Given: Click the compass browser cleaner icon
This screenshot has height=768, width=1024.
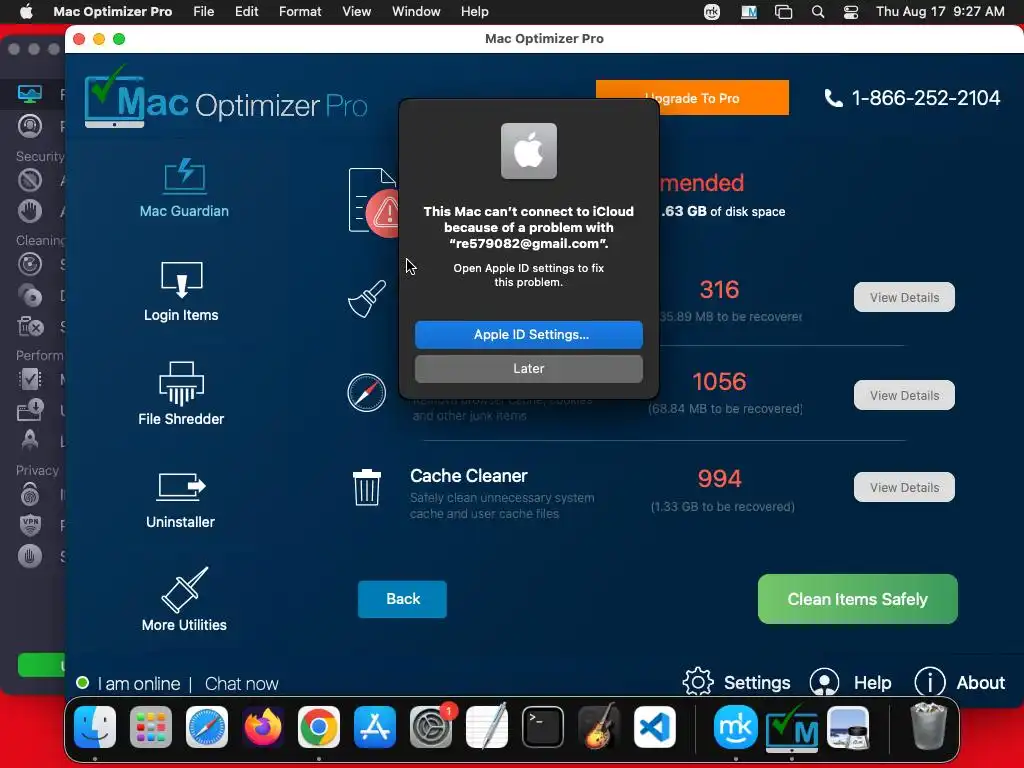Looking at the screenshot, I should [x=366, y=392].
